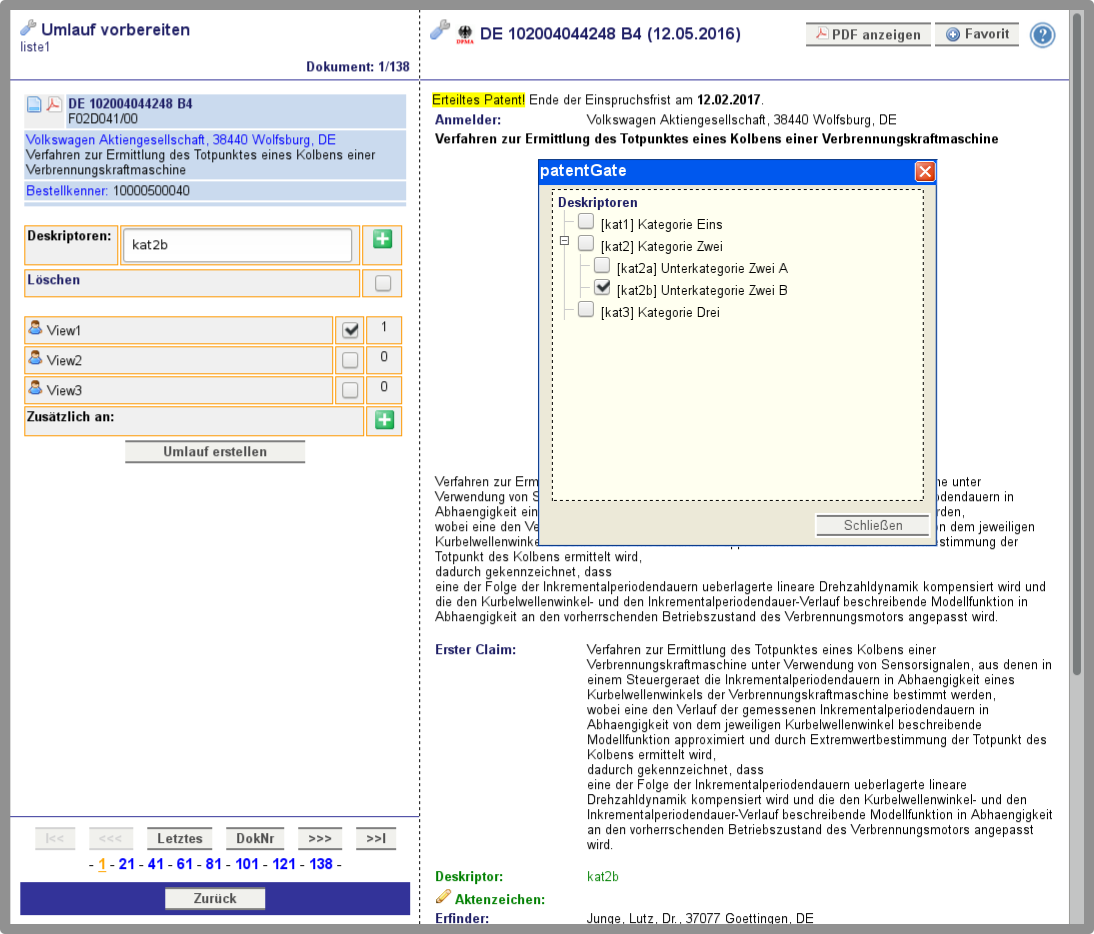Click the disabled <<< previous button
The image size is (1094, 934).
(110, 838)
